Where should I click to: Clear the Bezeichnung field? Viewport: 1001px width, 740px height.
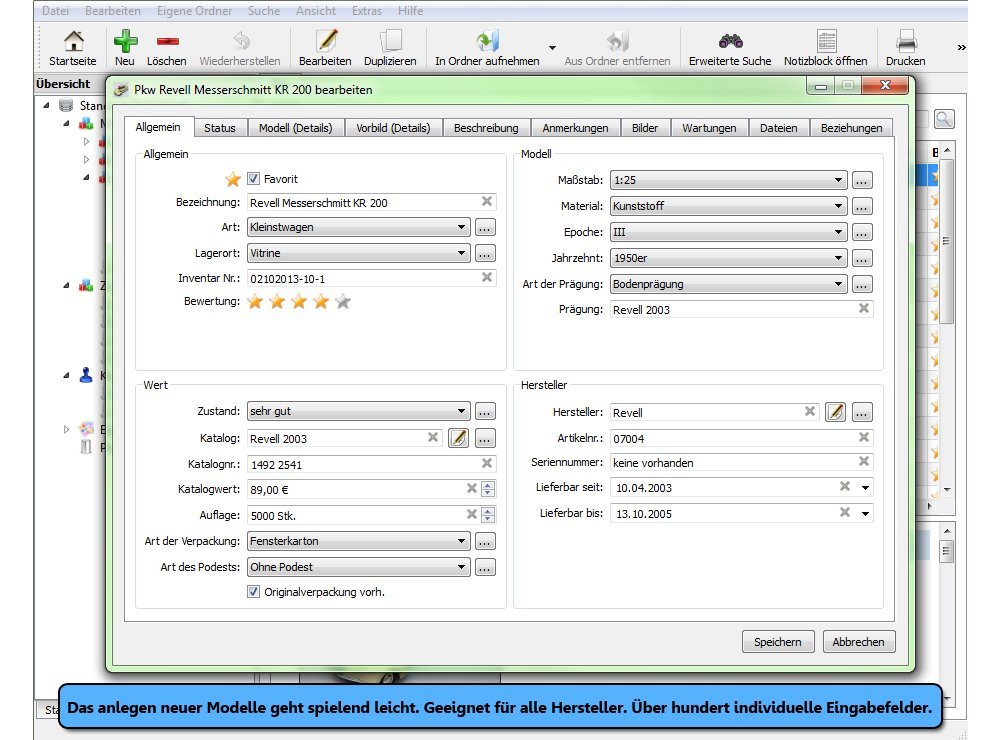coord(486,201)
